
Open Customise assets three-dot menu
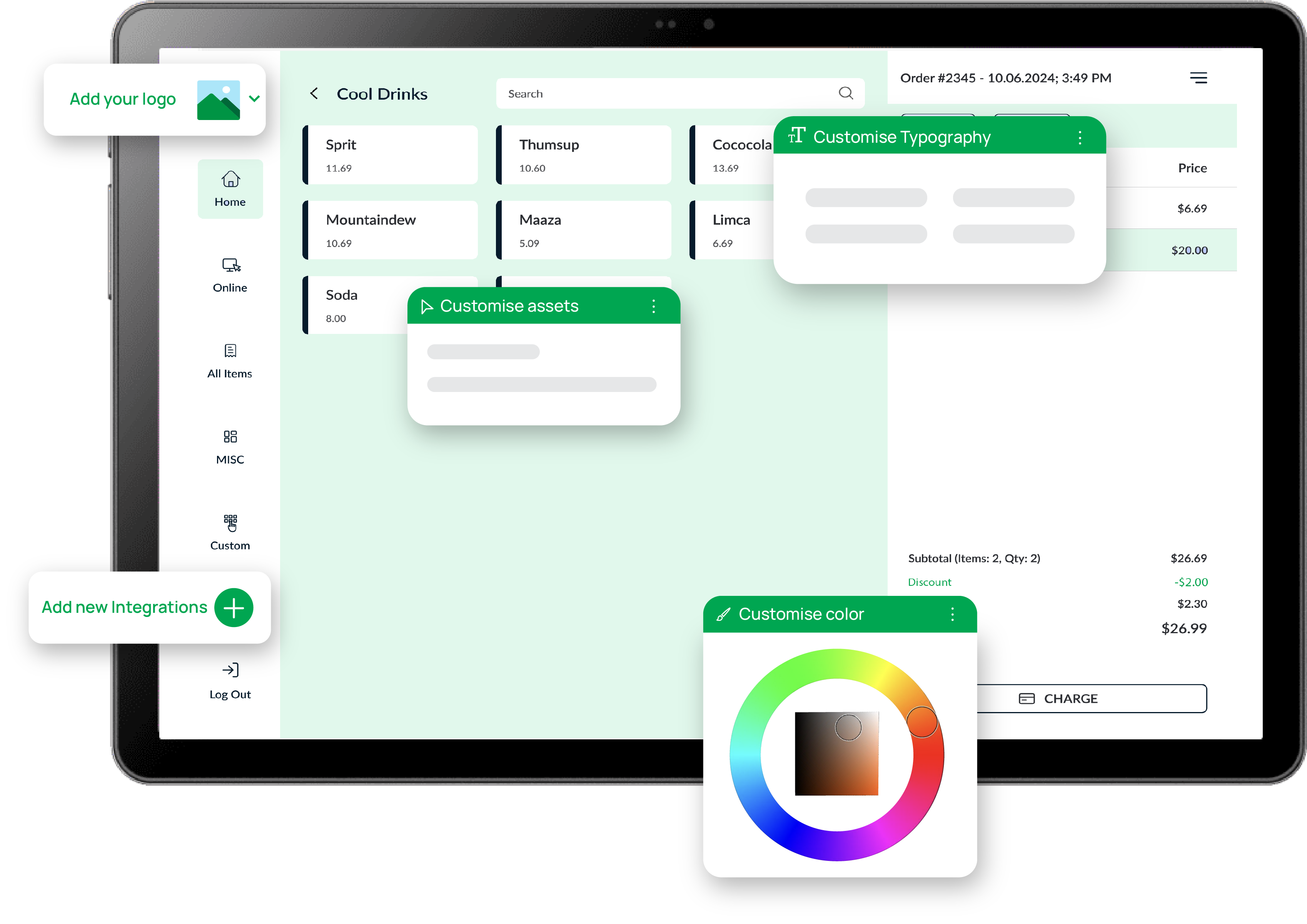(653, 306)
